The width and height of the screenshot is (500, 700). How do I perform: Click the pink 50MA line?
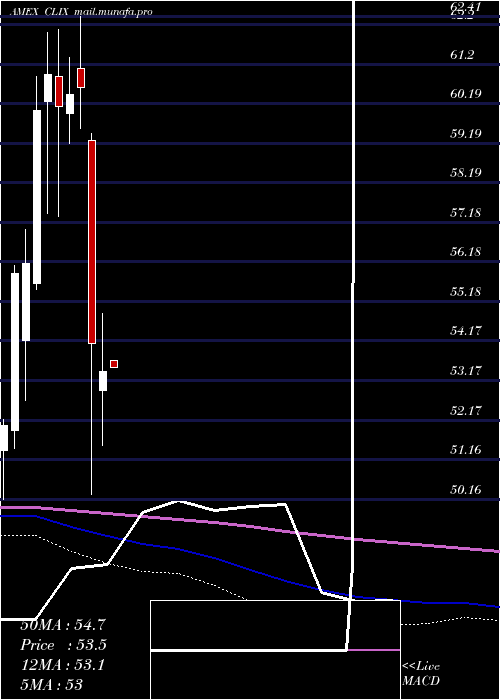[250, 525]
